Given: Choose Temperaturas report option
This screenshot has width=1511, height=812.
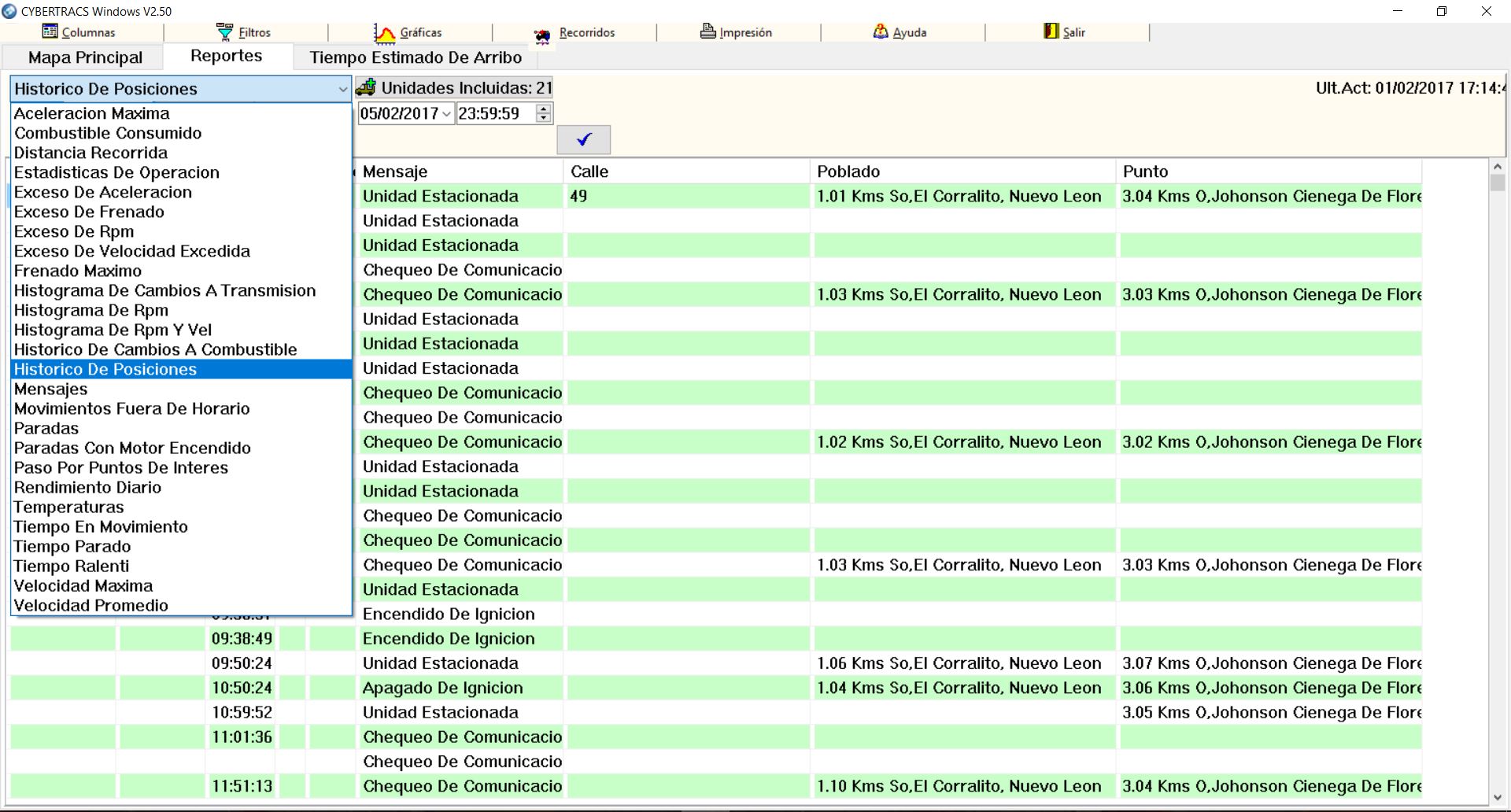Looking at the screenshot, I should click(181, 507).
